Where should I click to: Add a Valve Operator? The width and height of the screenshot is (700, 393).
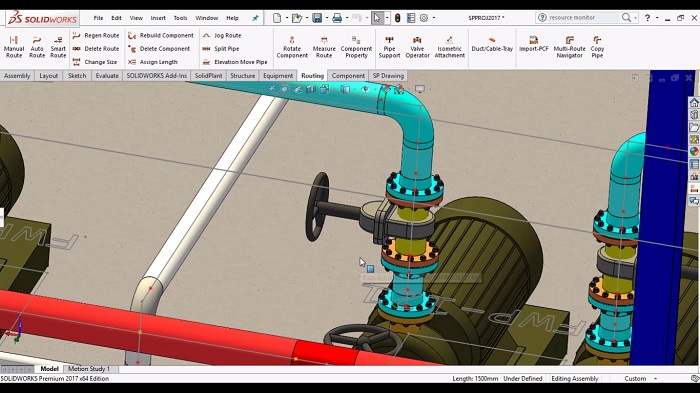point(417,47)
